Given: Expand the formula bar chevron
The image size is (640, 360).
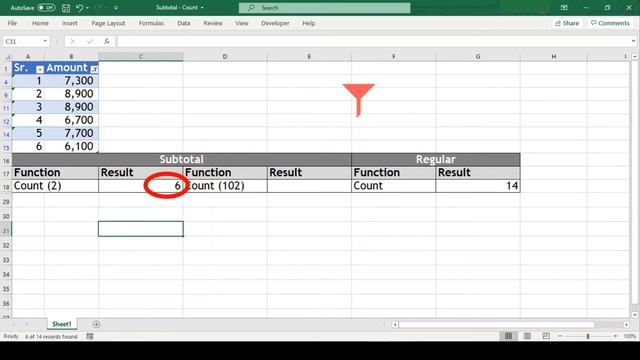Looking at the screenshot, I should click(633, 41).
